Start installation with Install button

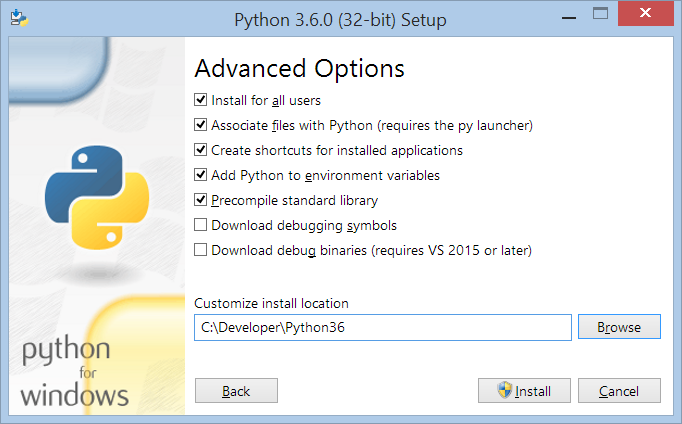[x=524, y=391]
